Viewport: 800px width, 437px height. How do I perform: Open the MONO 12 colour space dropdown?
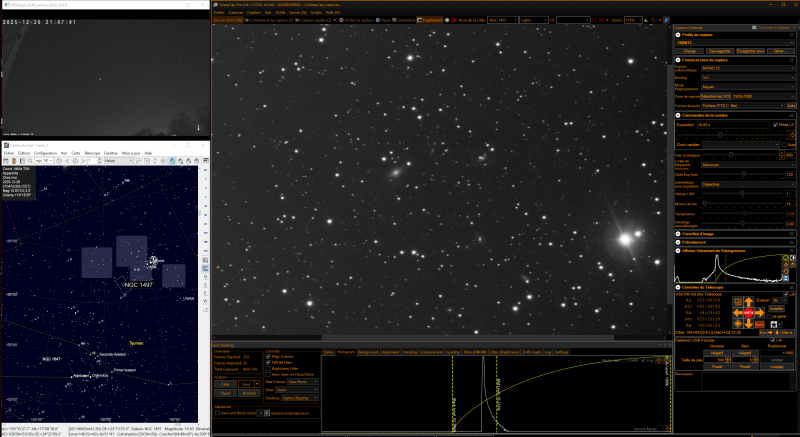[x=748, y=68]
